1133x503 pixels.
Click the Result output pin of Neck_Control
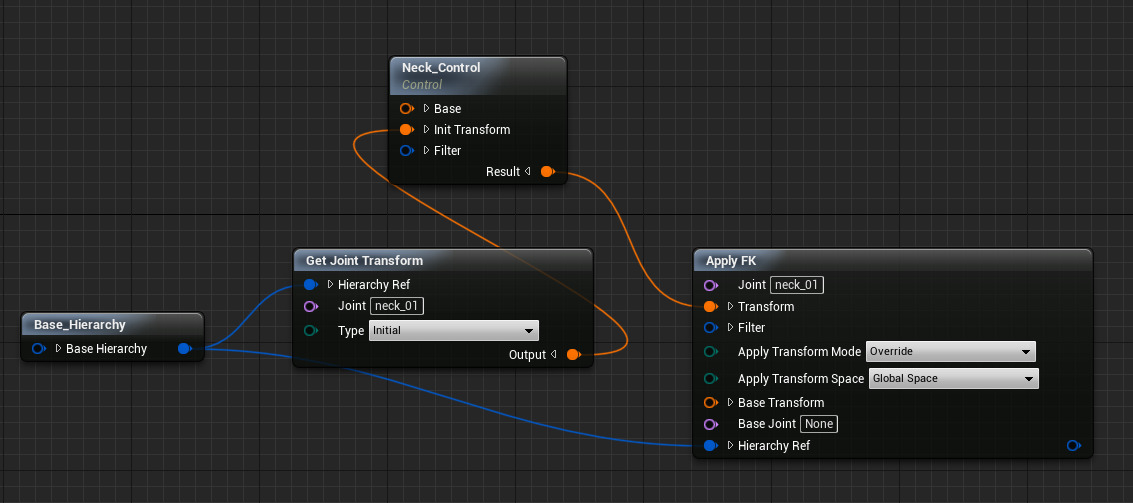click(548, 171)
